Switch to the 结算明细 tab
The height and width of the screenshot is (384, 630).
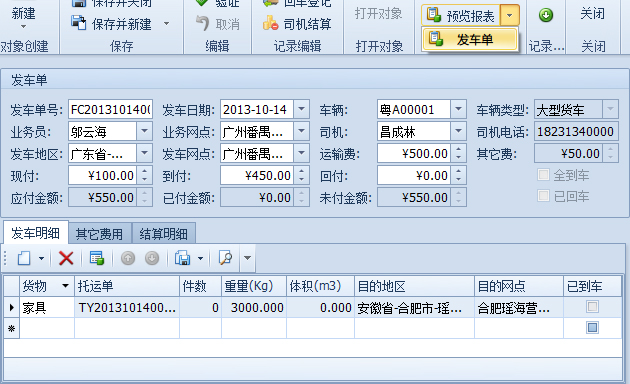[x=164, y=234]
